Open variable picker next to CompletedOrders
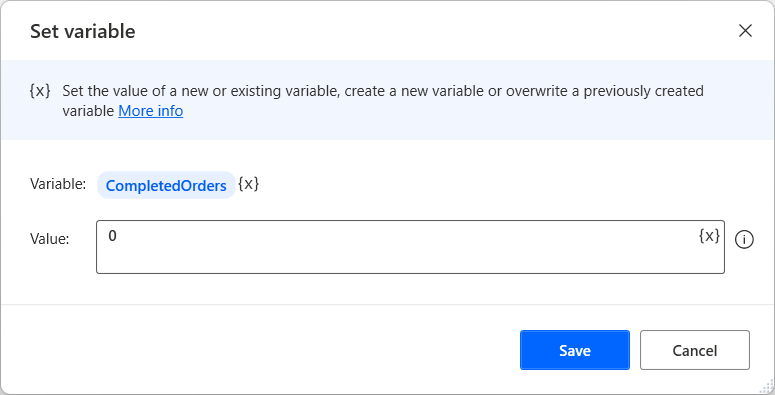Screen dimensions: 775x395 pos(249,184)
